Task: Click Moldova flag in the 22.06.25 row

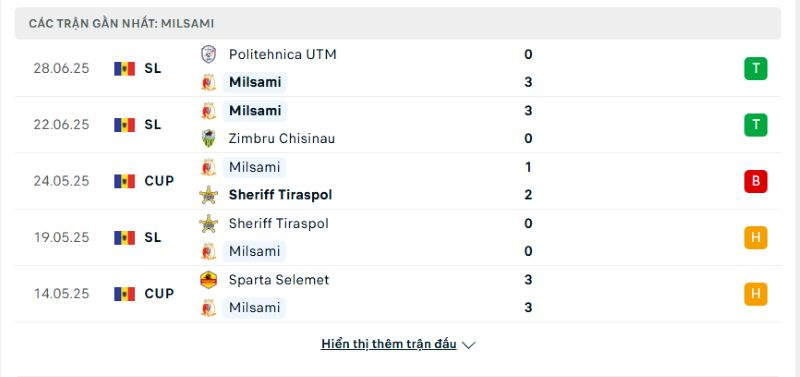Action: click(124, 125)
